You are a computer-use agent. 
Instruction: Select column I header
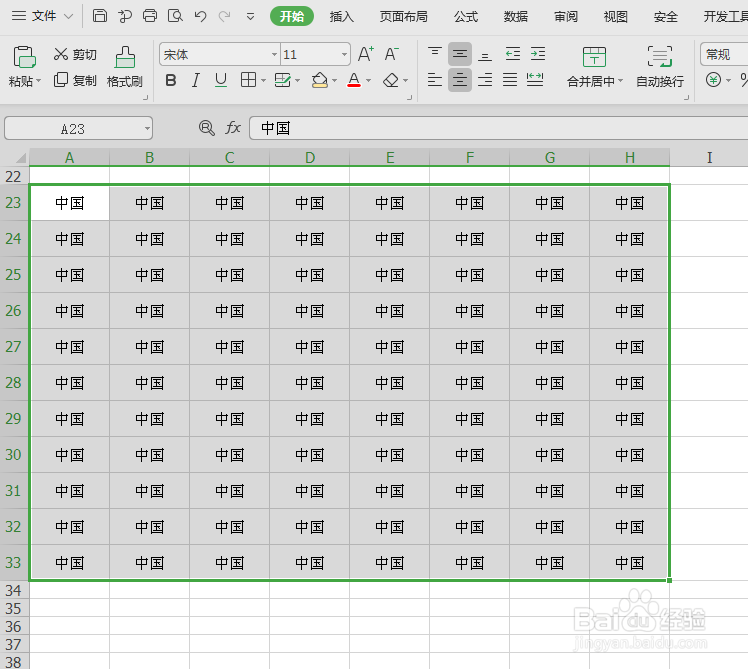click(709, 157)
